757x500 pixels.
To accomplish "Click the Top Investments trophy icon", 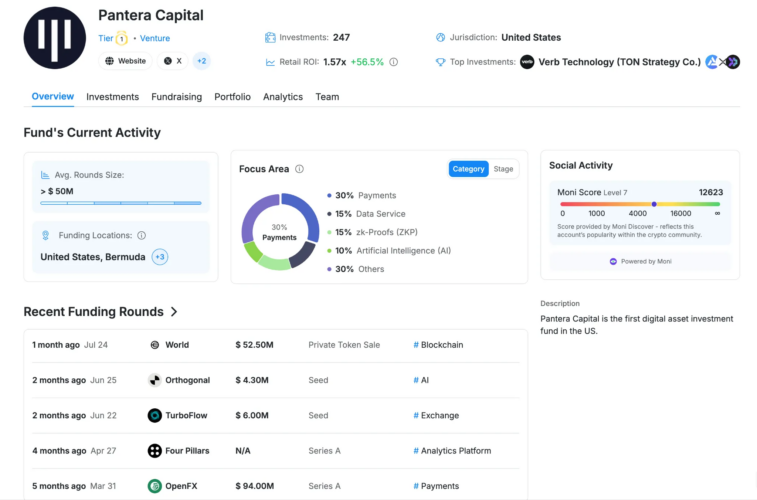I will (440, 62).
